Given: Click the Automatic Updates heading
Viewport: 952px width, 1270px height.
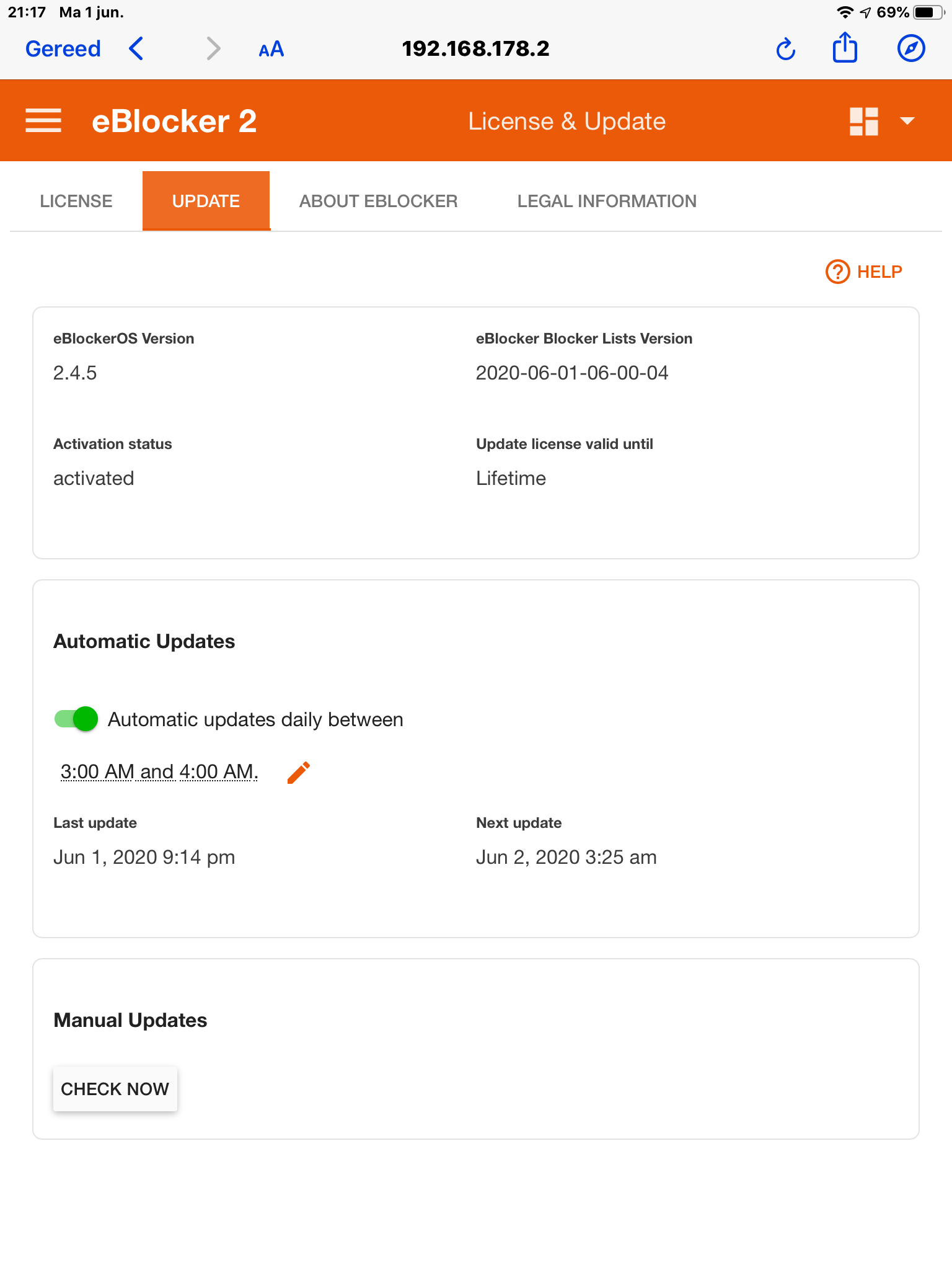Looking at the screenshot, I should coord(144,641).
